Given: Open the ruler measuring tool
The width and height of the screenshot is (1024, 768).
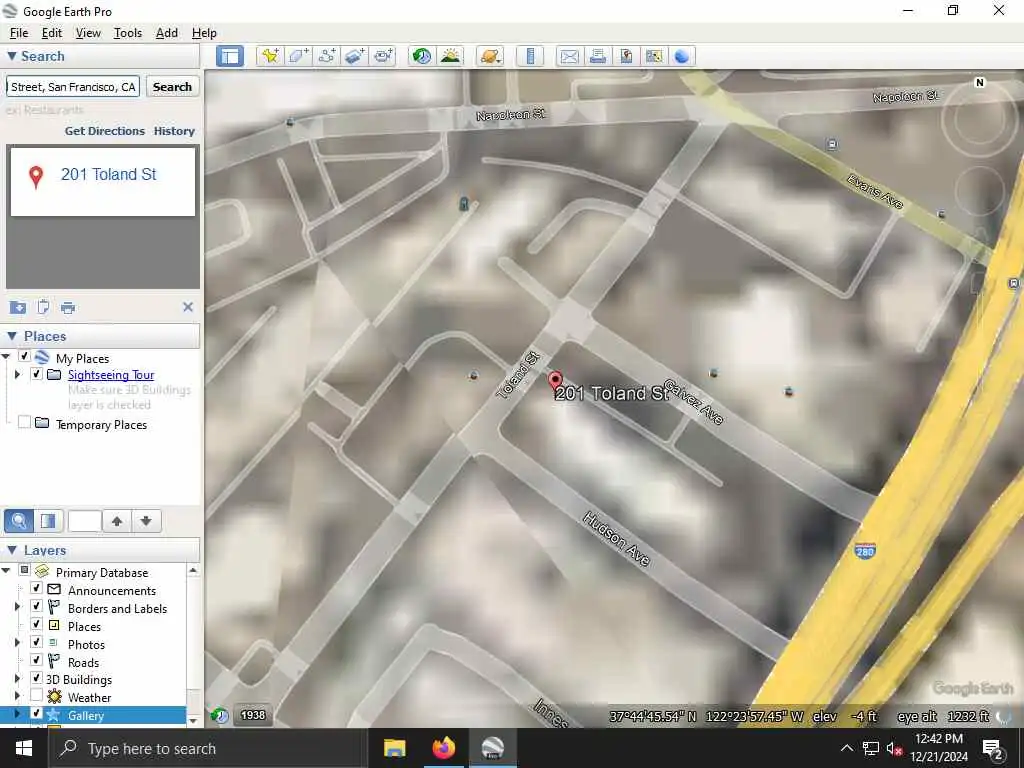Looking at the screenshot, I should tap(530, 56).
